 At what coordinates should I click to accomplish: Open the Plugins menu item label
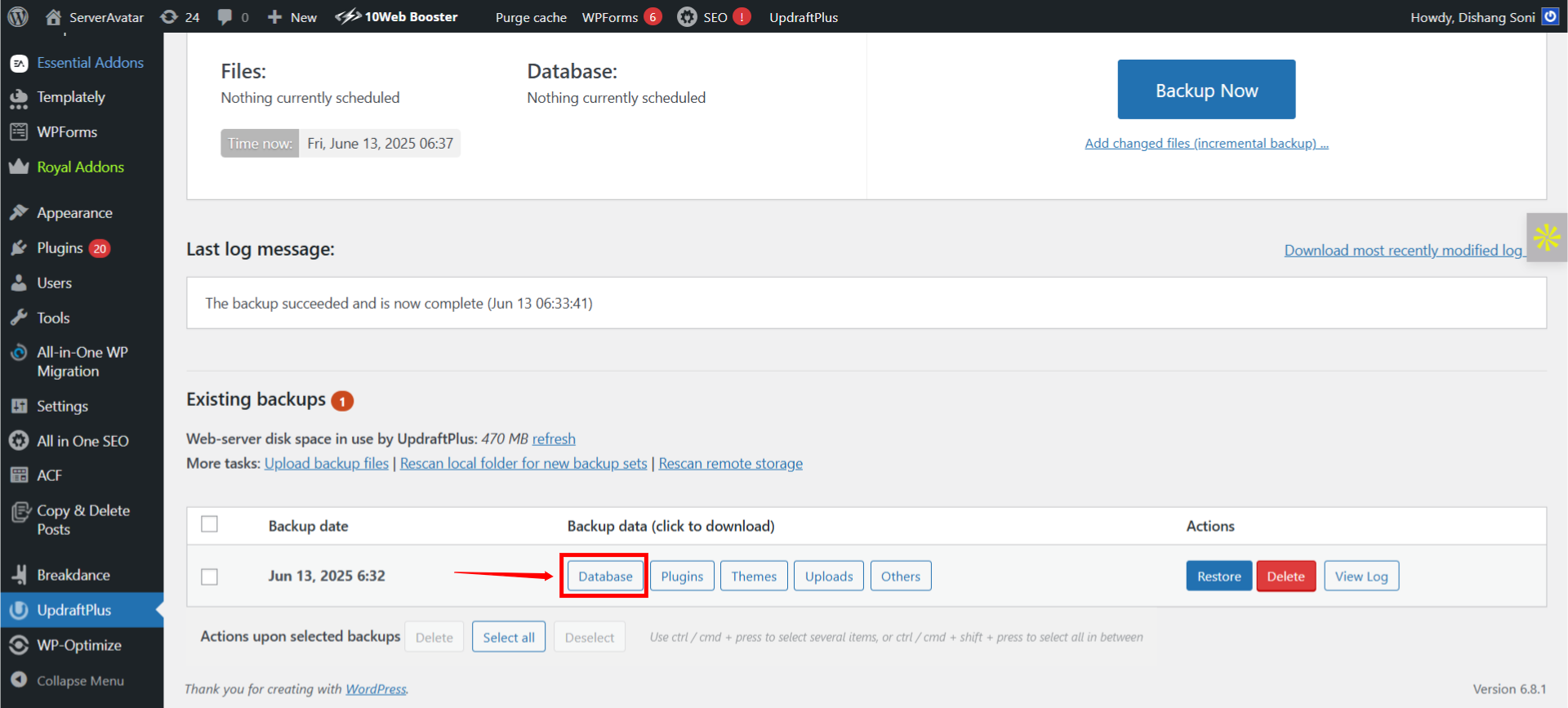(x=60, y=248)
